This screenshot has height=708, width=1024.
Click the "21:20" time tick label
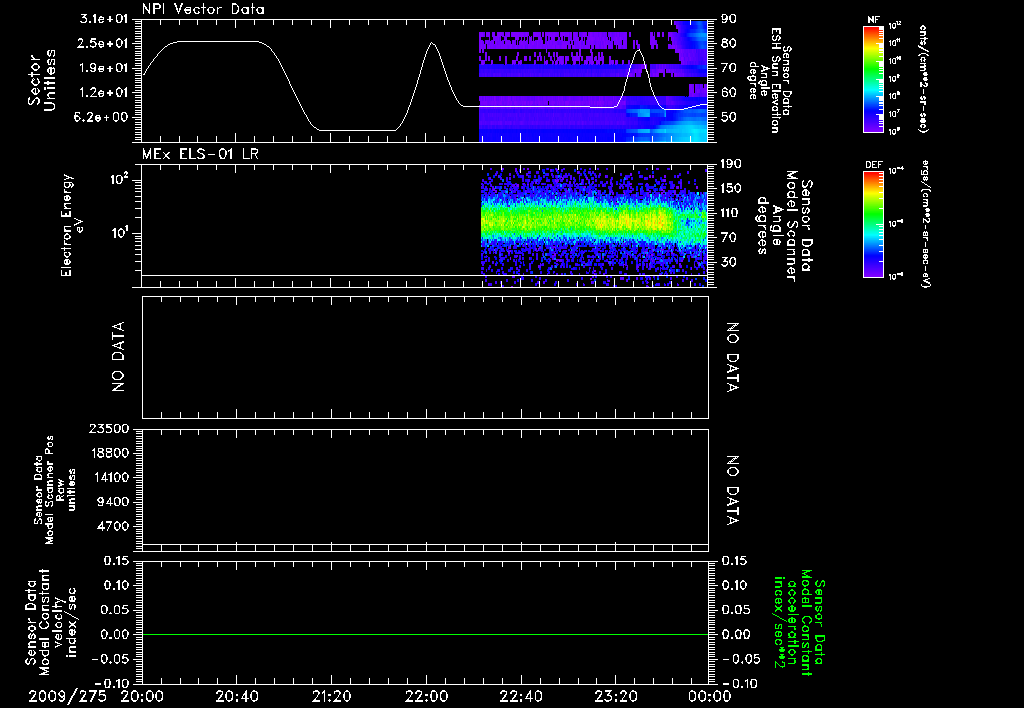tap(332, 696)
